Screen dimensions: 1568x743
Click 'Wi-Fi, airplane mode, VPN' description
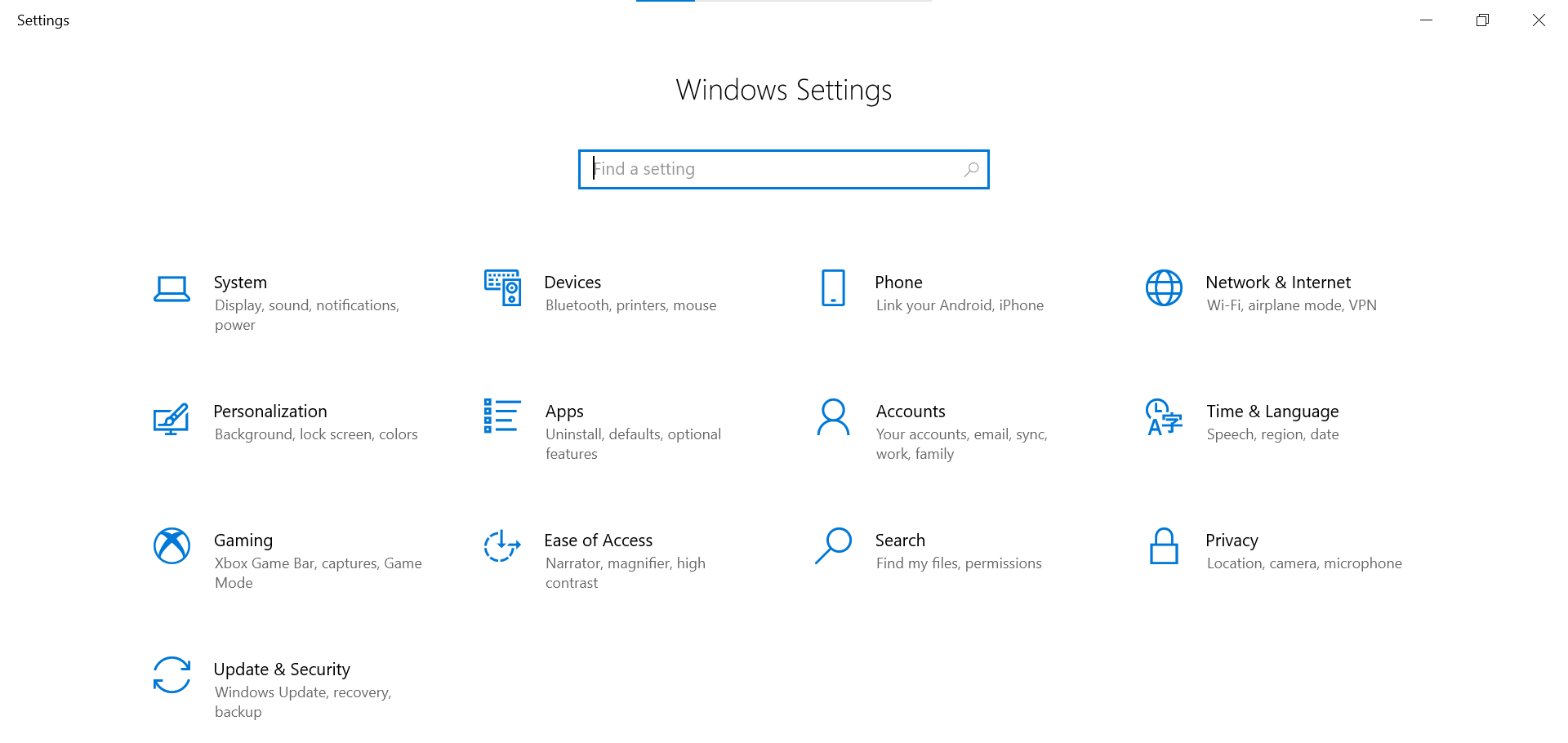click(x=1291, y=305)
